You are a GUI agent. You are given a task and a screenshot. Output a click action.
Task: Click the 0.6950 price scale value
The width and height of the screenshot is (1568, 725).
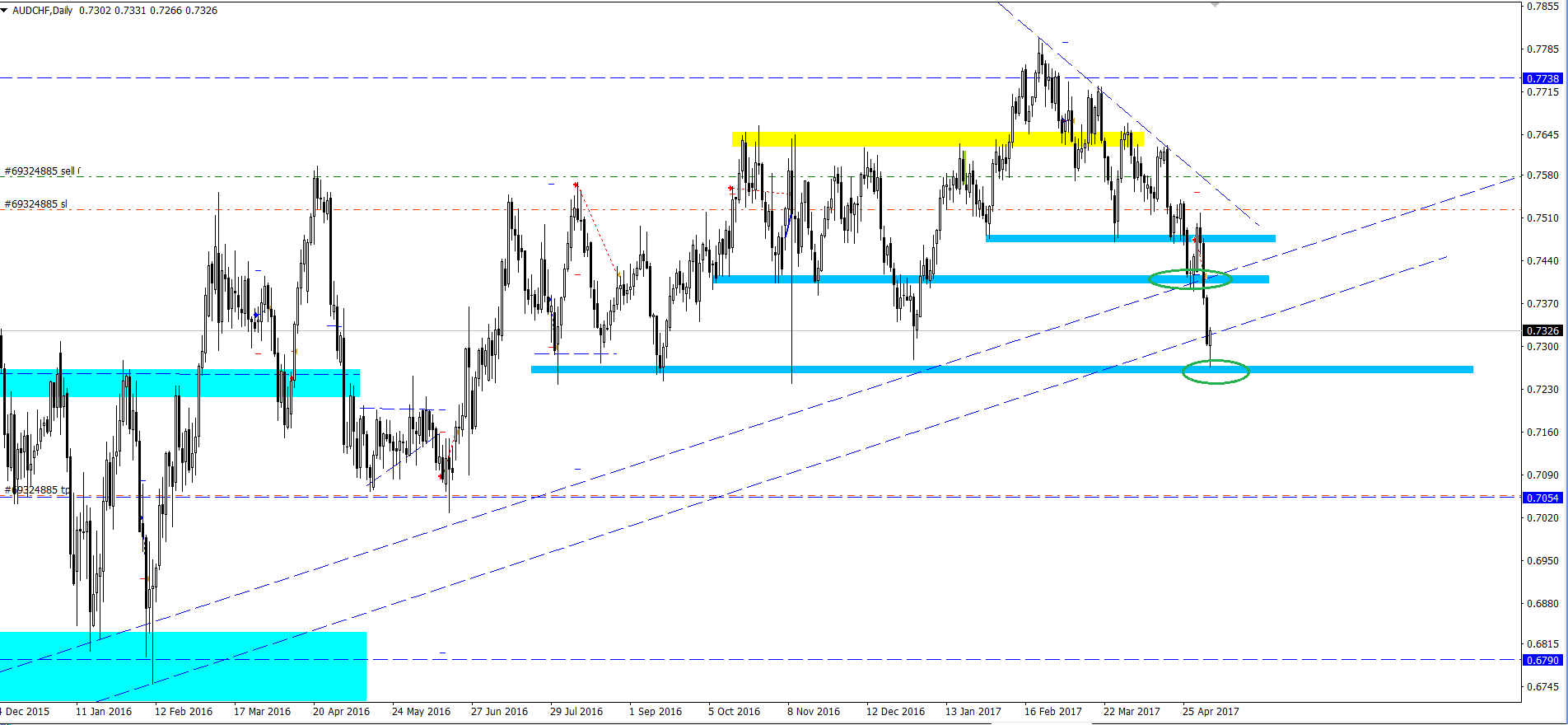[1542, 560]
